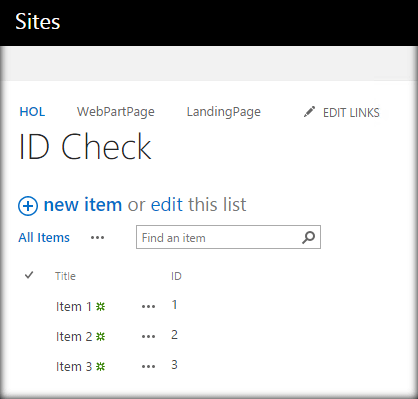Image resolution: width=418 pixels, height=399 pixels.
Task: Click the plus circle new item icon
Action: point(28,206)
